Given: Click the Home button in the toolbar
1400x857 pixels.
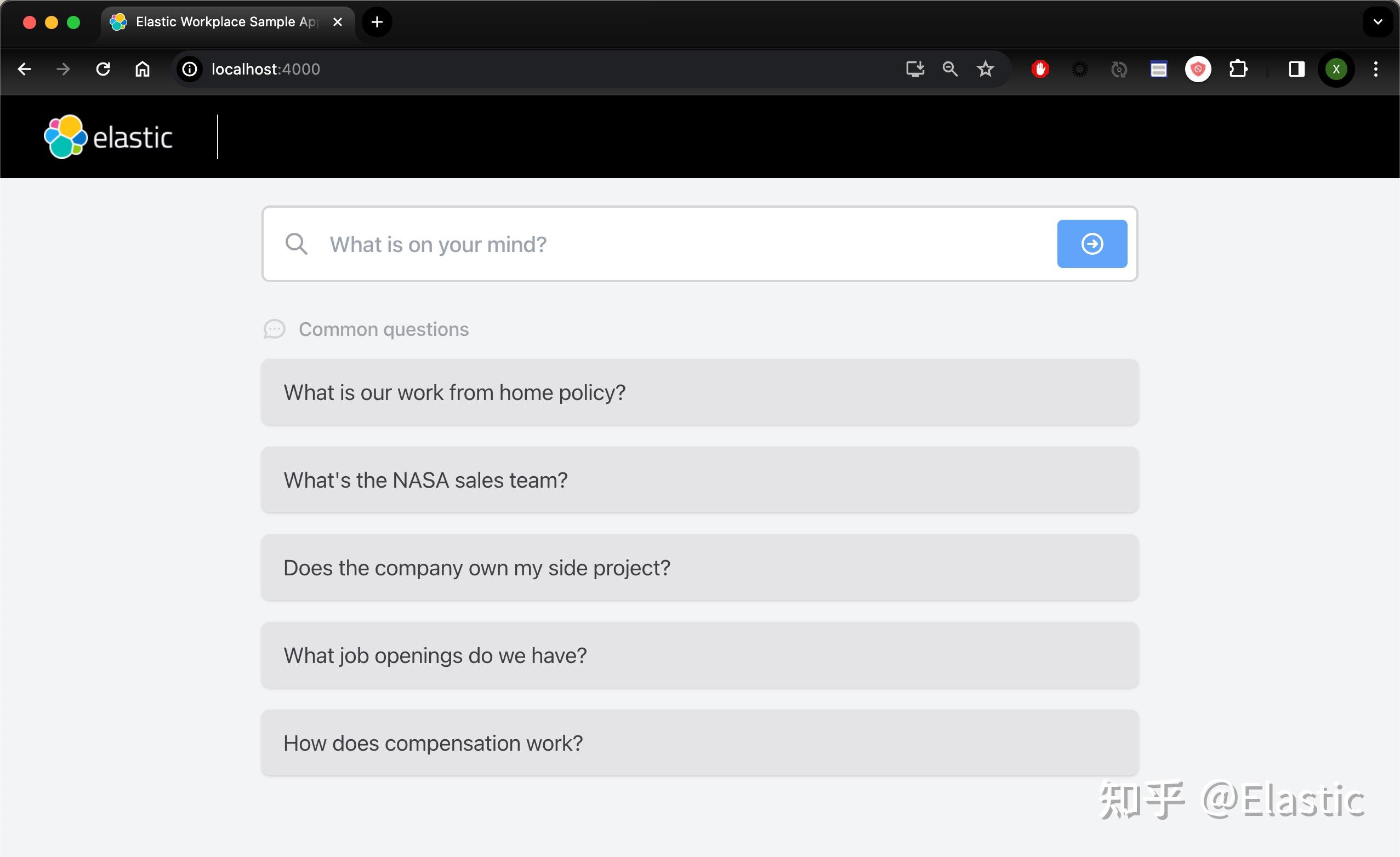Looking at the screenshot, I should point(143,68).
